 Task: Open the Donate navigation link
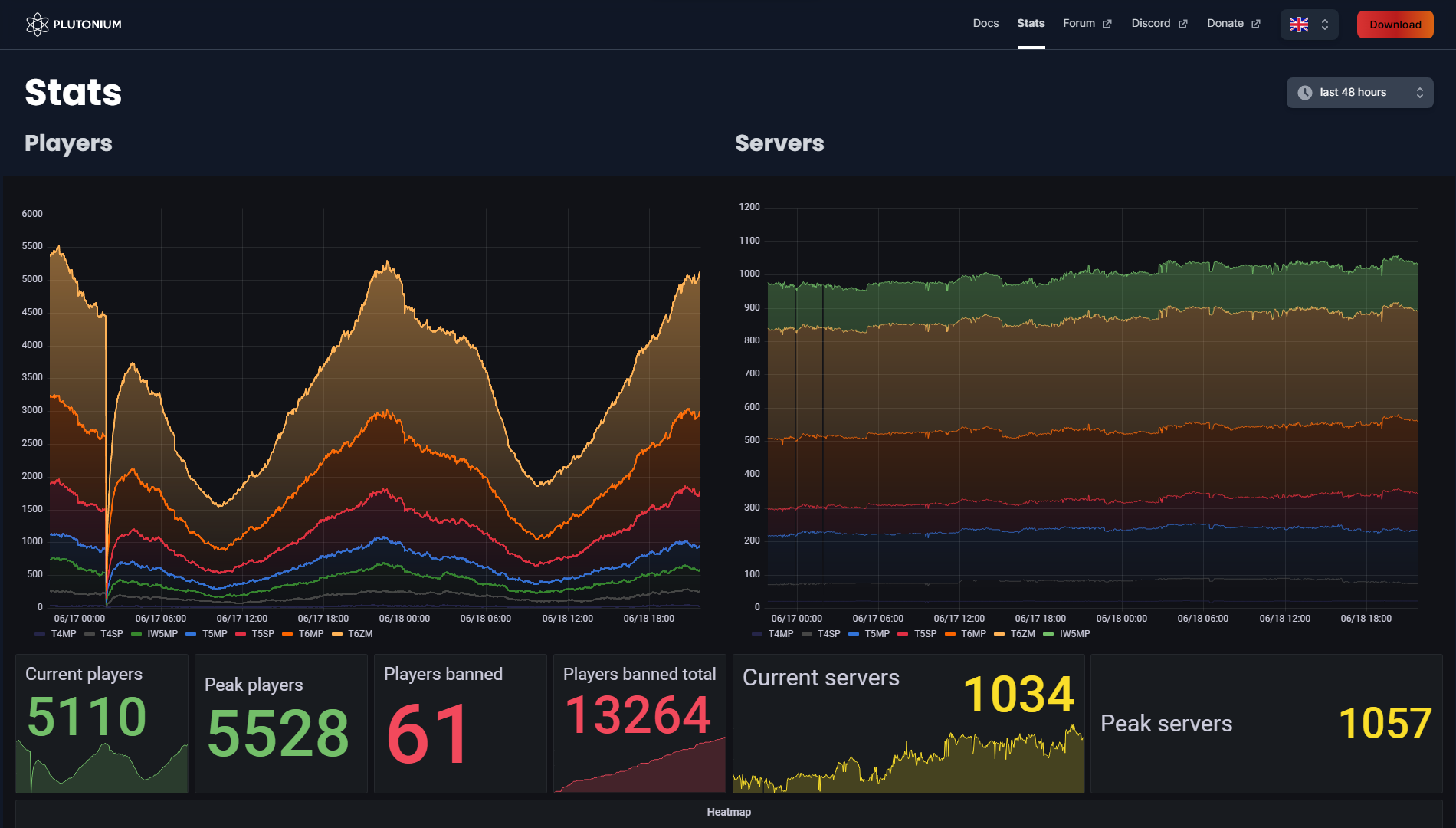tap(1225, 24)
